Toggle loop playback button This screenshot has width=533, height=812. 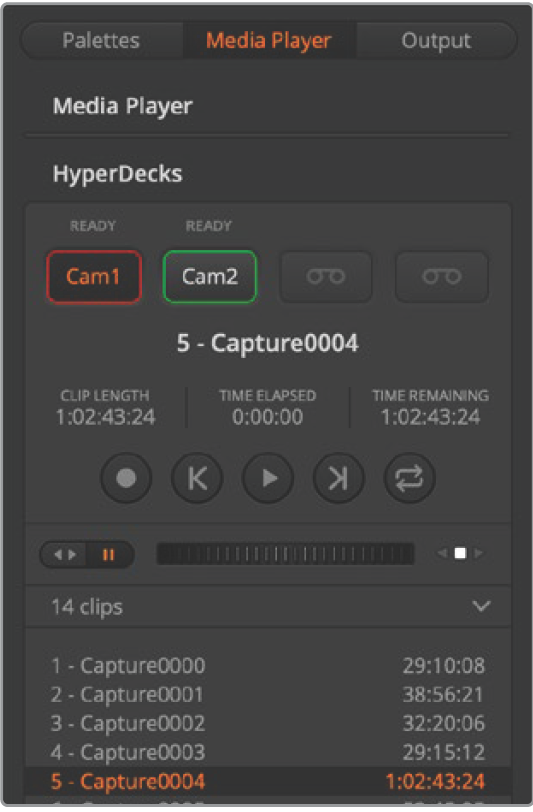coord(409,478)
